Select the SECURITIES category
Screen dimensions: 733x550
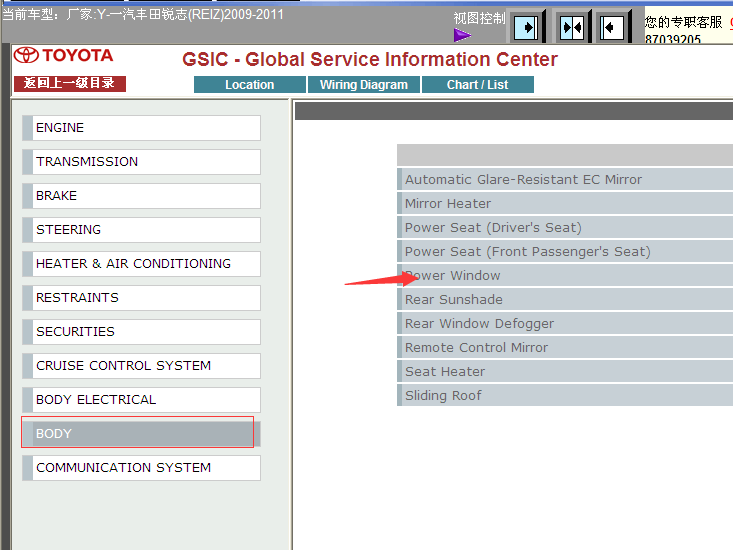(x=142, y=332)
